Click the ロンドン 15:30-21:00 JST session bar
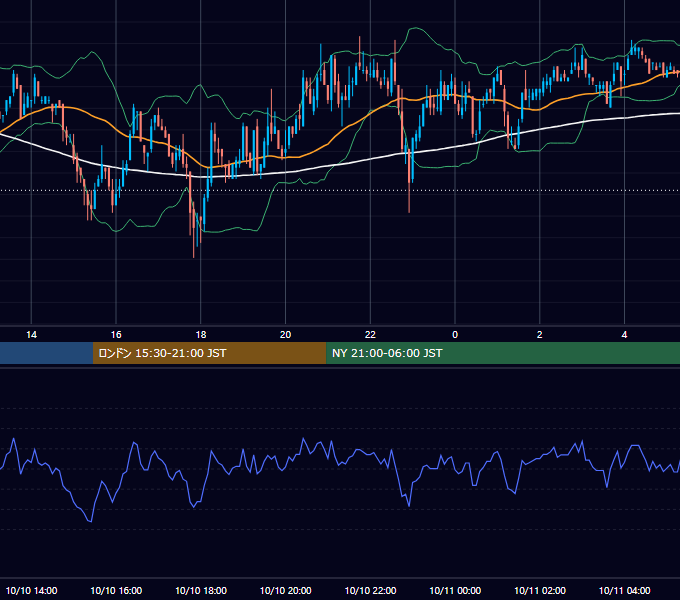 coord(209,353)
